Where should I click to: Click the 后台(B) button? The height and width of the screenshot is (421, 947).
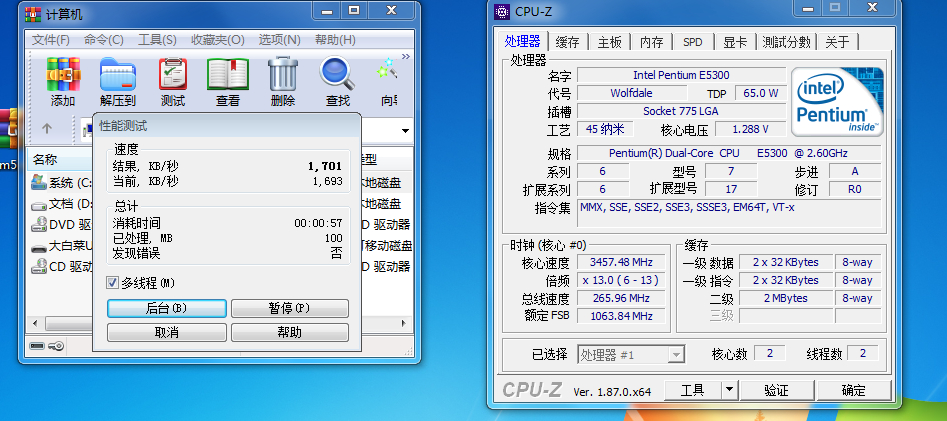167,308
